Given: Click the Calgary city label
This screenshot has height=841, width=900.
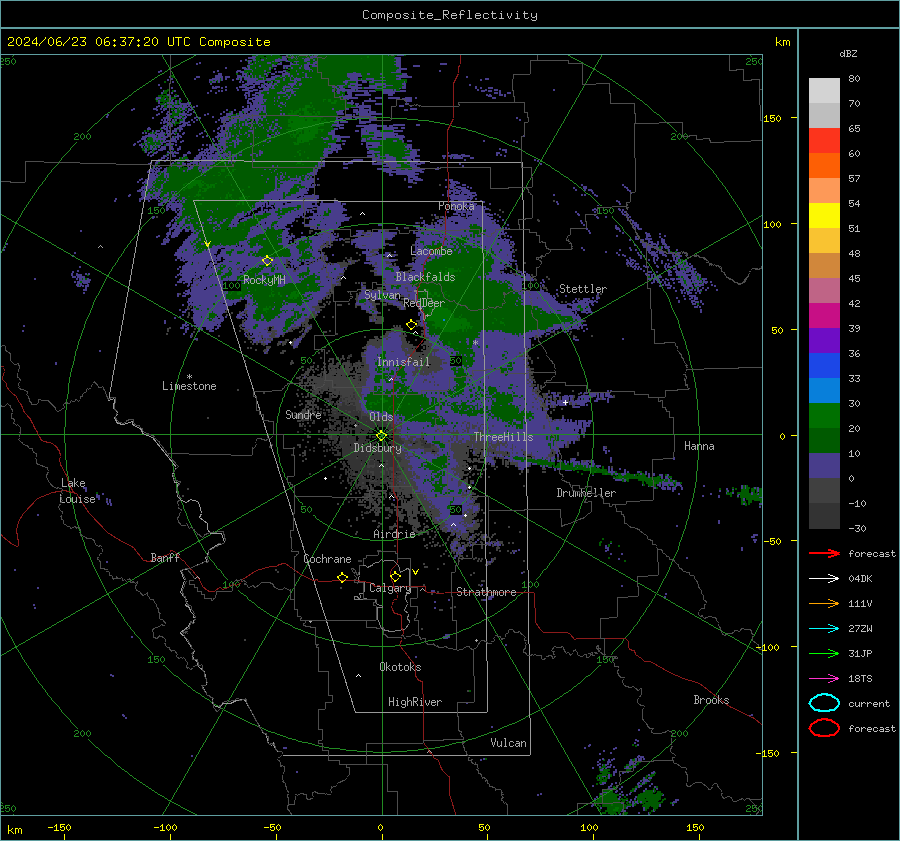Looking at the screenshot, I should click(x=390, y=588).
